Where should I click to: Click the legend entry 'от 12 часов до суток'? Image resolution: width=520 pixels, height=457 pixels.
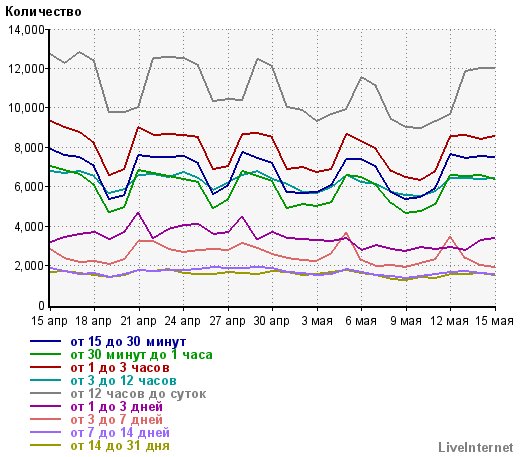click(138, 394)
